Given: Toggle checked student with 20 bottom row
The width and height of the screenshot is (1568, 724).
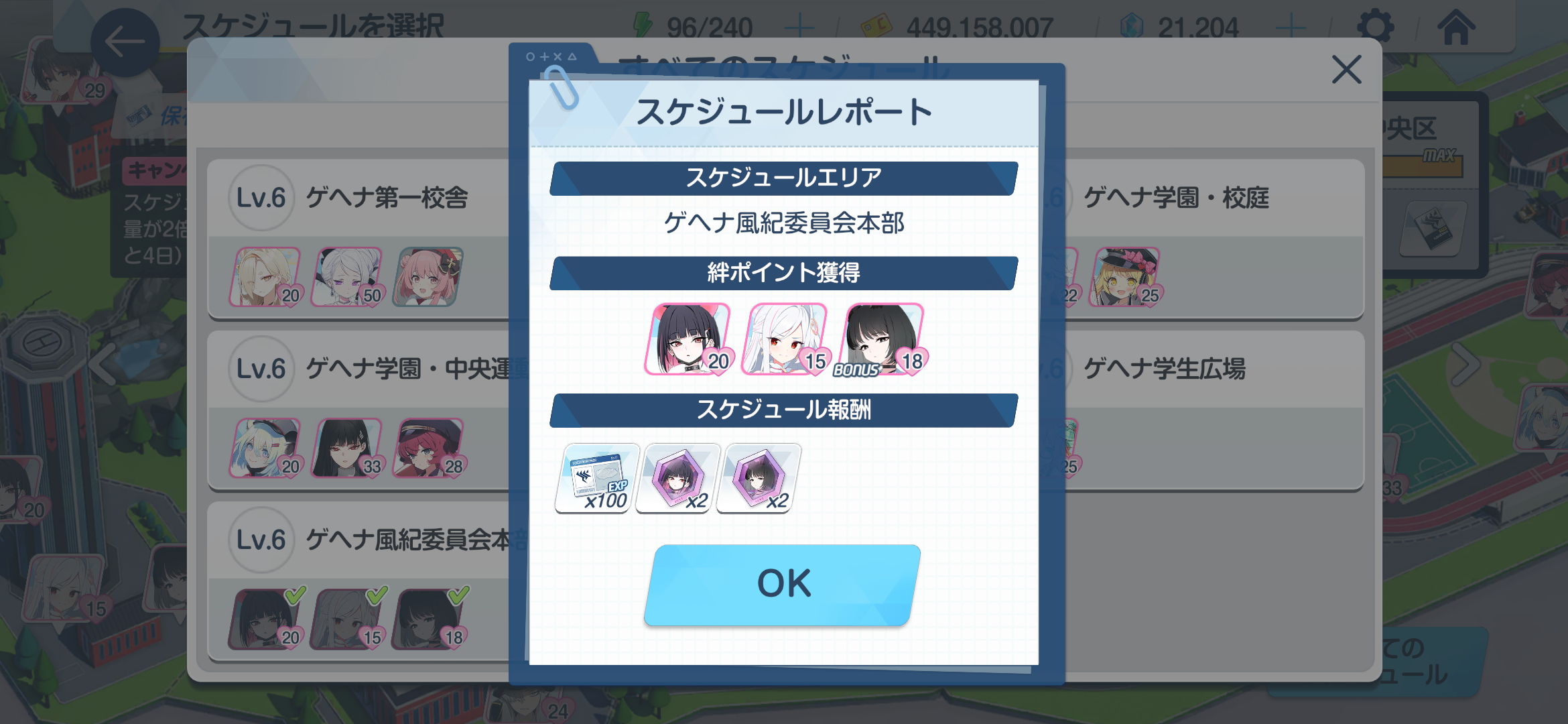Looking at the screenshot, I should point(267,619).
